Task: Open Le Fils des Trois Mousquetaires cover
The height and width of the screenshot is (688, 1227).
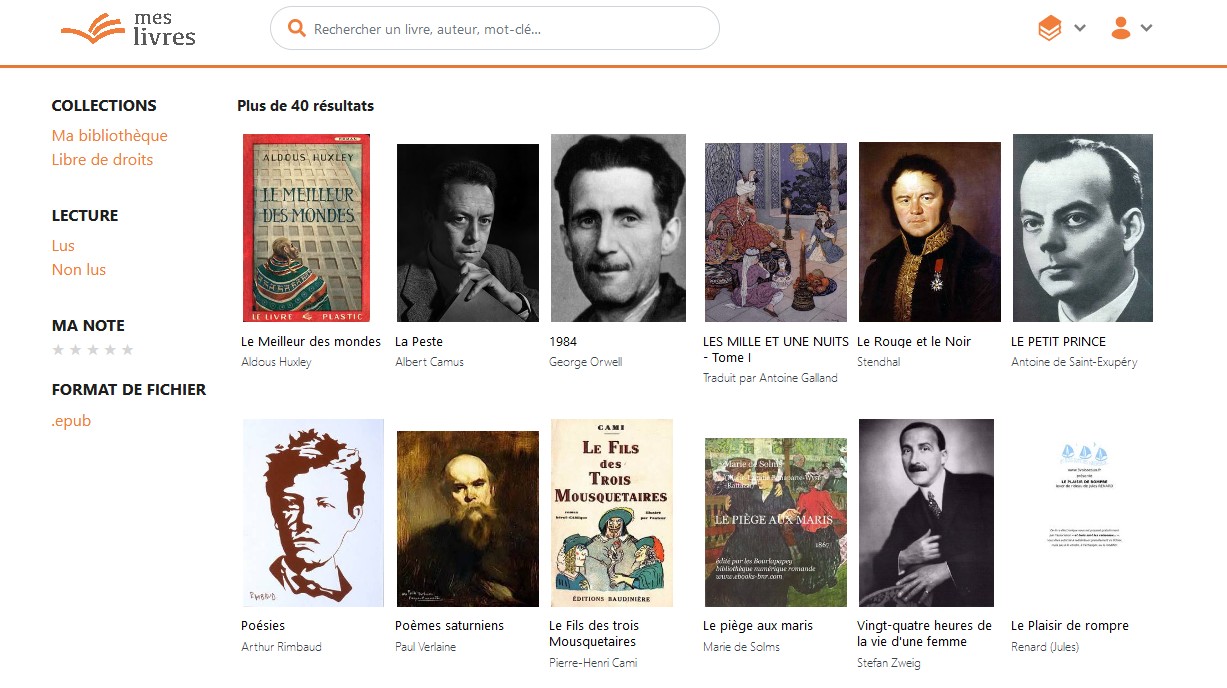Action: point(612,513)
